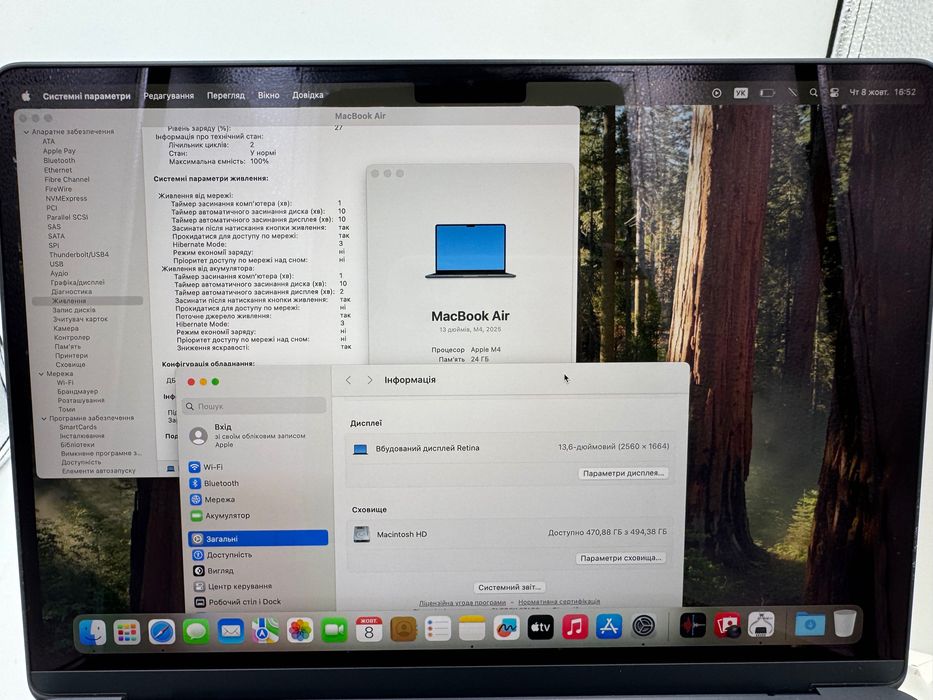This screenshot has height=700, width=933.
Task: Select Брандмауер in System Information sidebar
Action: click(x=77, y=392)
